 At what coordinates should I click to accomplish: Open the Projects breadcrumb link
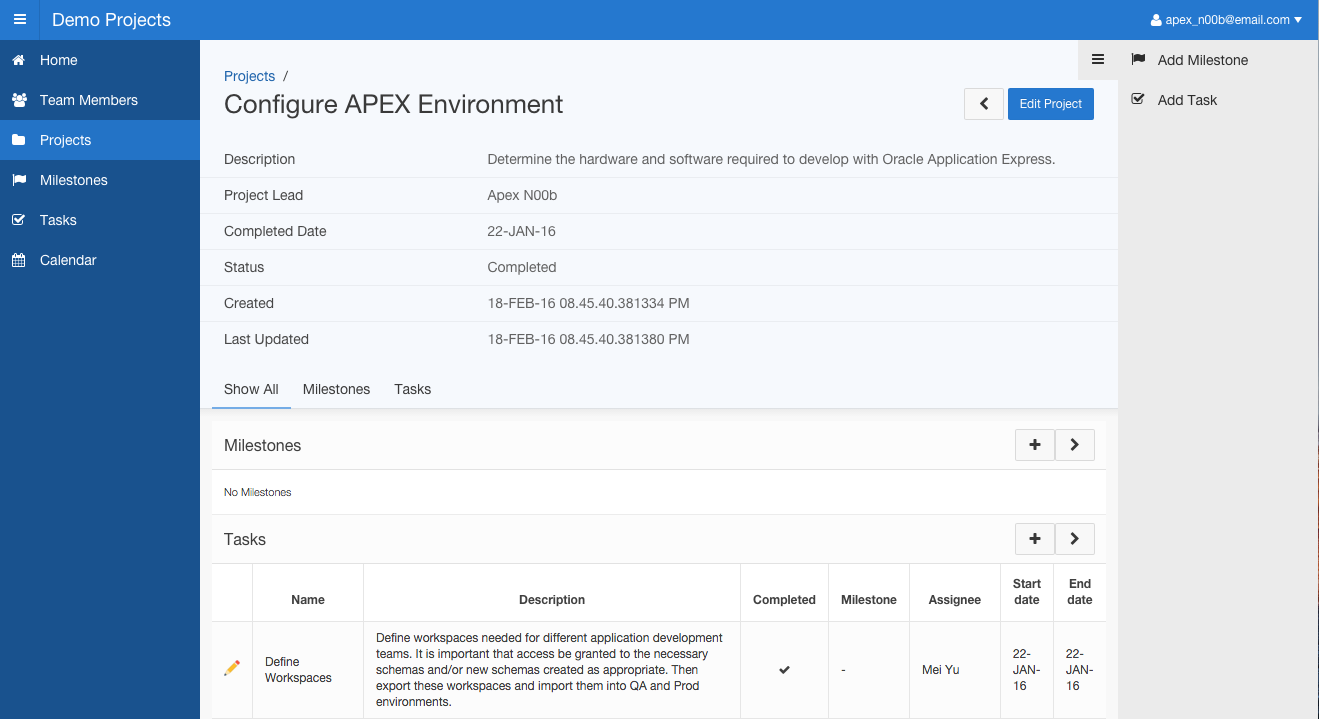[x=249, y=76]
